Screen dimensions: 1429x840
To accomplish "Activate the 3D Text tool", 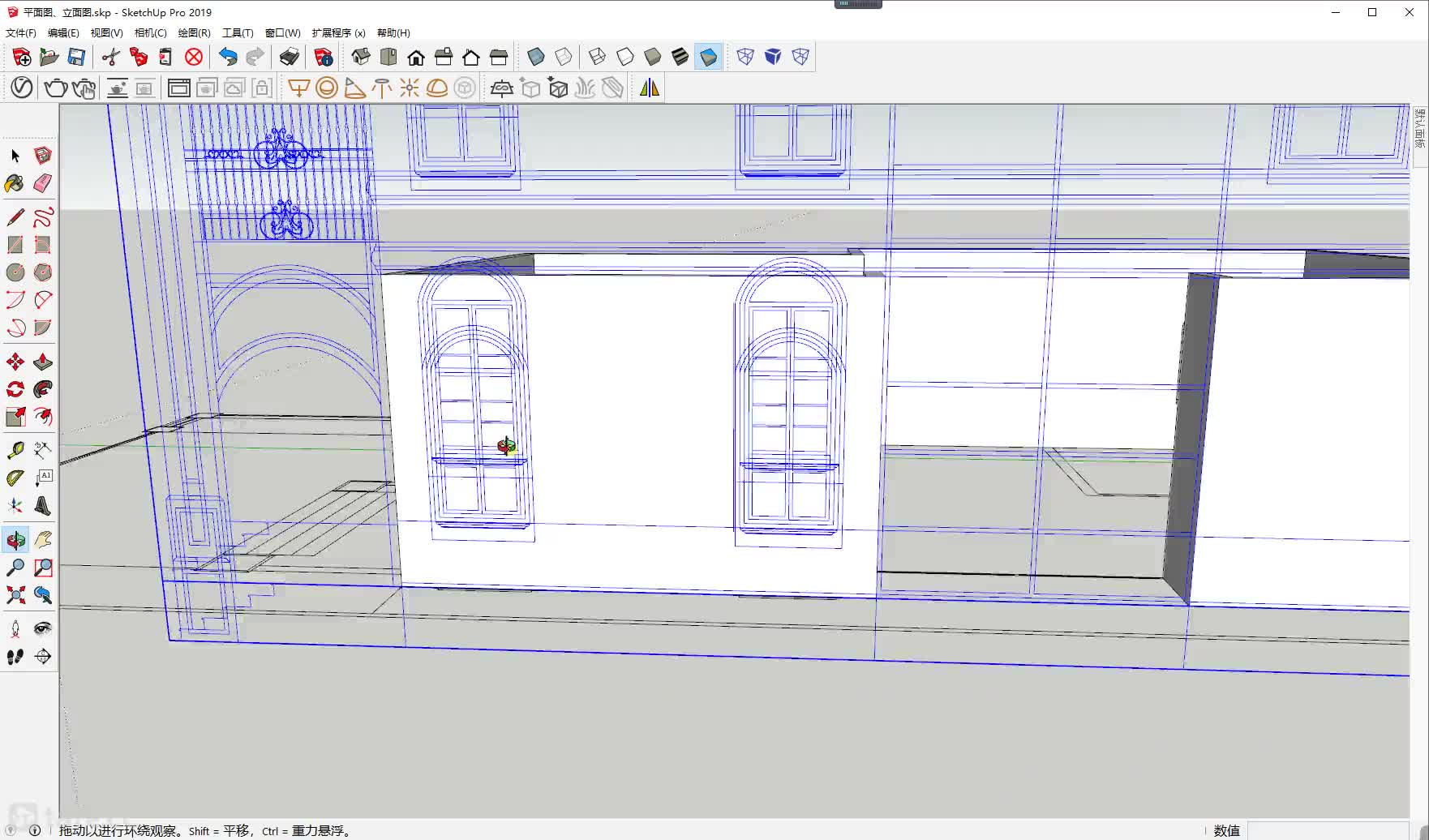I will [43, 506].
